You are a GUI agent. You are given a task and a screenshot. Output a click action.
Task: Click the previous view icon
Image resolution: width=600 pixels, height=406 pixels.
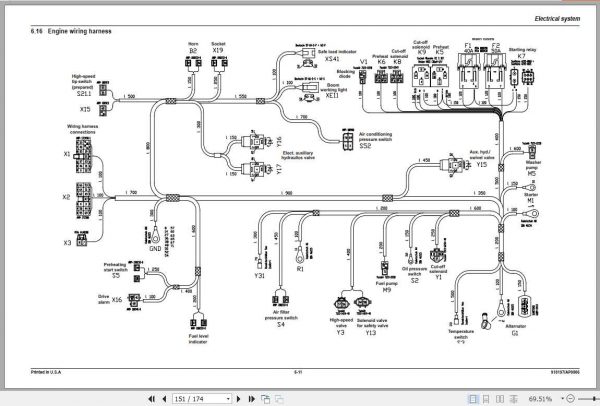pos(265,399)
